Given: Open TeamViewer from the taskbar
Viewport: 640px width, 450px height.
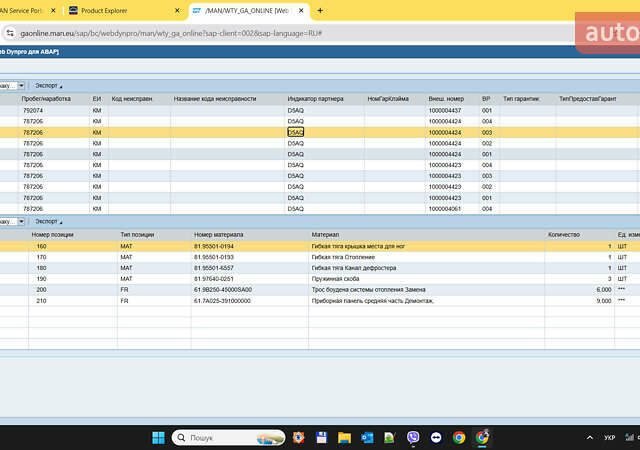Looking at the screenshot, I should click(x=436, y=437).
